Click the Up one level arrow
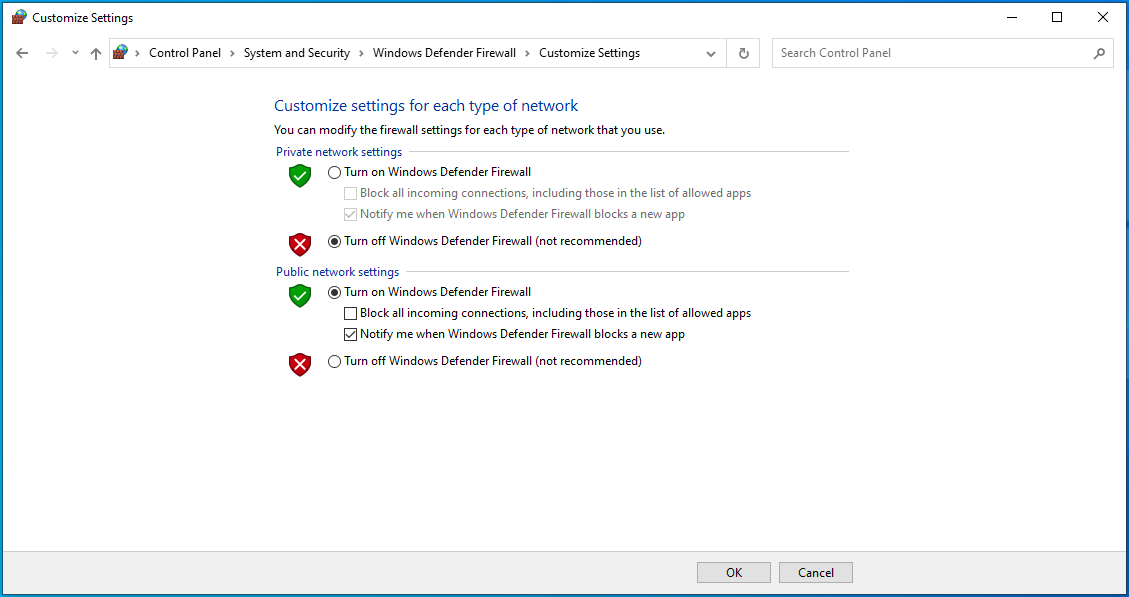 click(x=96, y=53)
